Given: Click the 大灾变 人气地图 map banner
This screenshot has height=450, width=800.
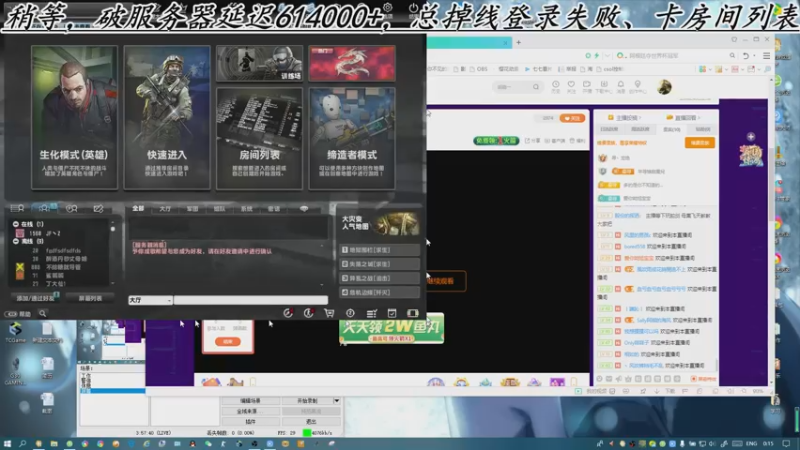Looking at the screenshot, I should click(x=379, y=223).
